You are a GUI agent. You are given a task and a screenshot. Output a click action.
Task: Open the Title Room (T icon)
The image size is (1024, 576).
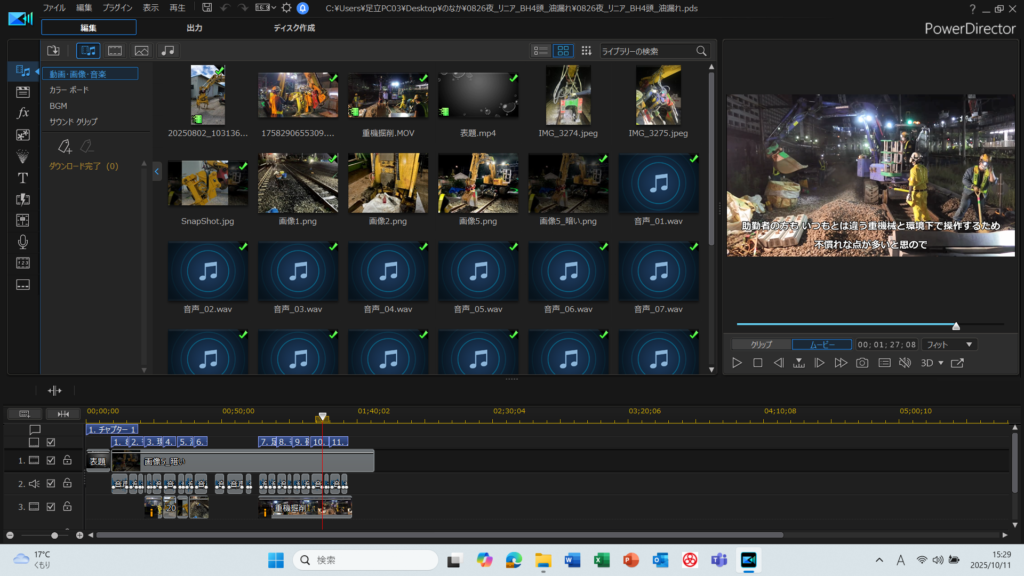point(22,177)
